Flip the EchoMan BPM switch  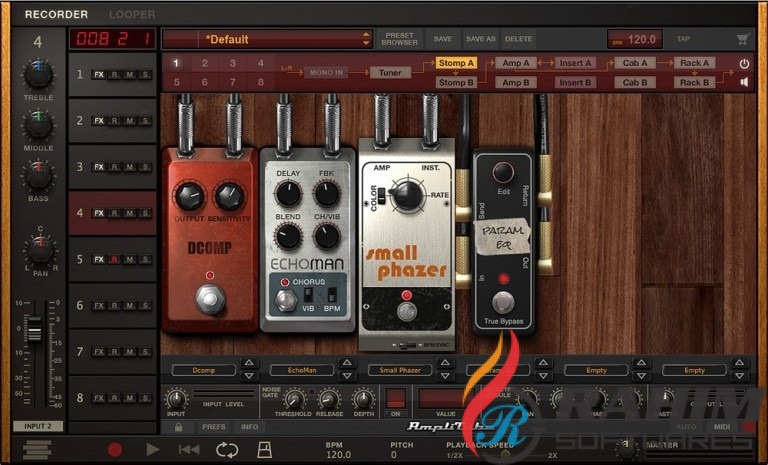click(332, 295)
